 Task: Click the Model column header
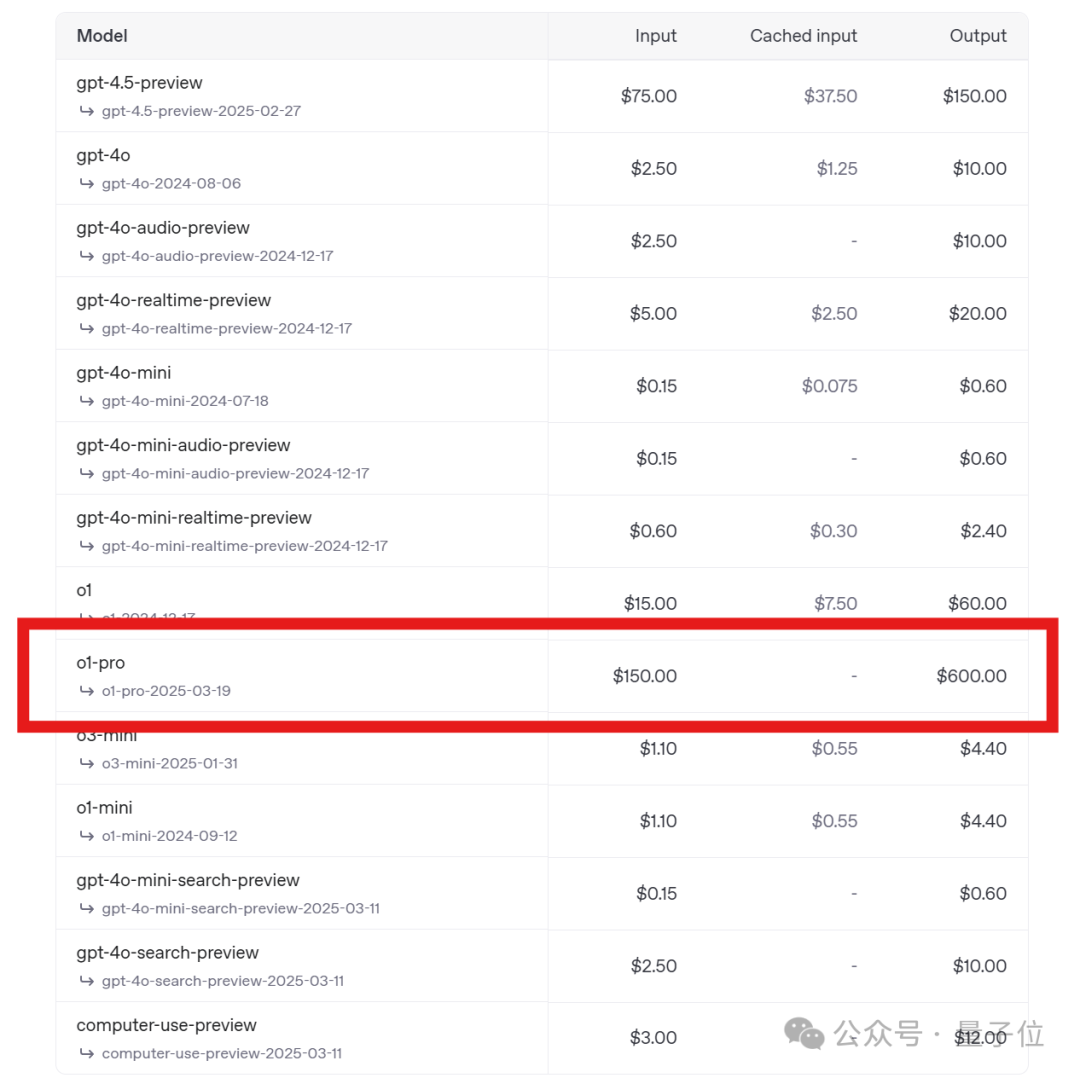point(102,36)
